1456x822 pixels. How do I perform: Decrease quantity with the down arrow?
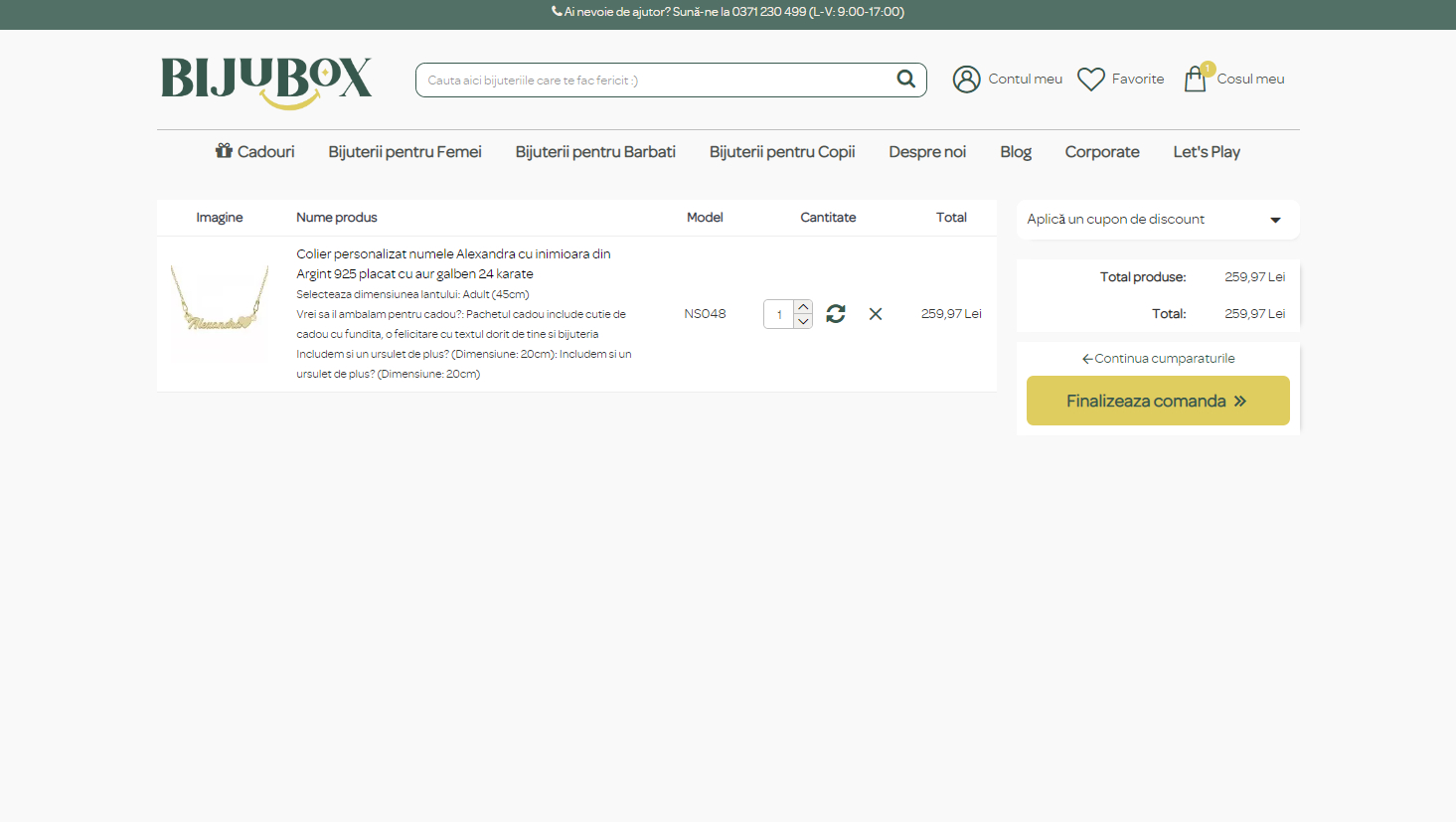pyautogui.click(x=803, y=322)
